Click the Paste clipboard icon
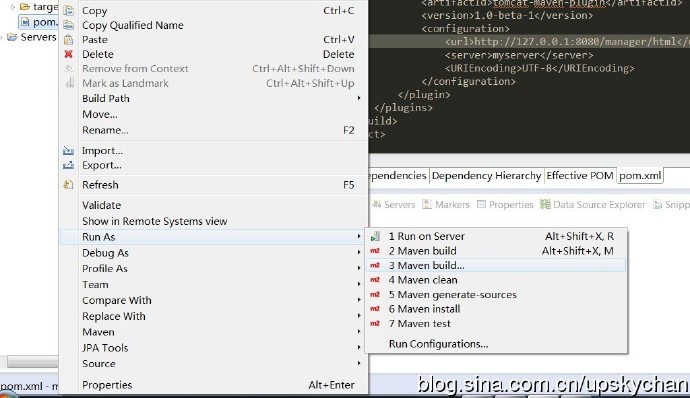This screenshot has width=690, height=398. point(68,40)
